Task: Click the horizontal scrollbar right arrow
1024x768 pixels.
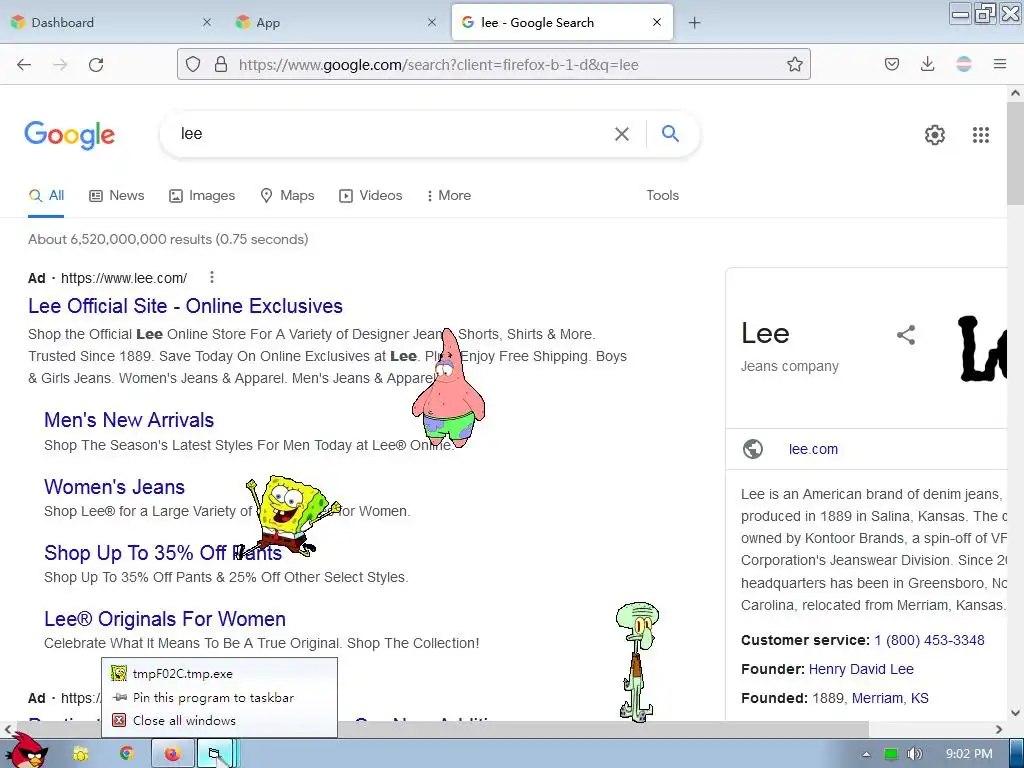Action: tap(999, 729)
